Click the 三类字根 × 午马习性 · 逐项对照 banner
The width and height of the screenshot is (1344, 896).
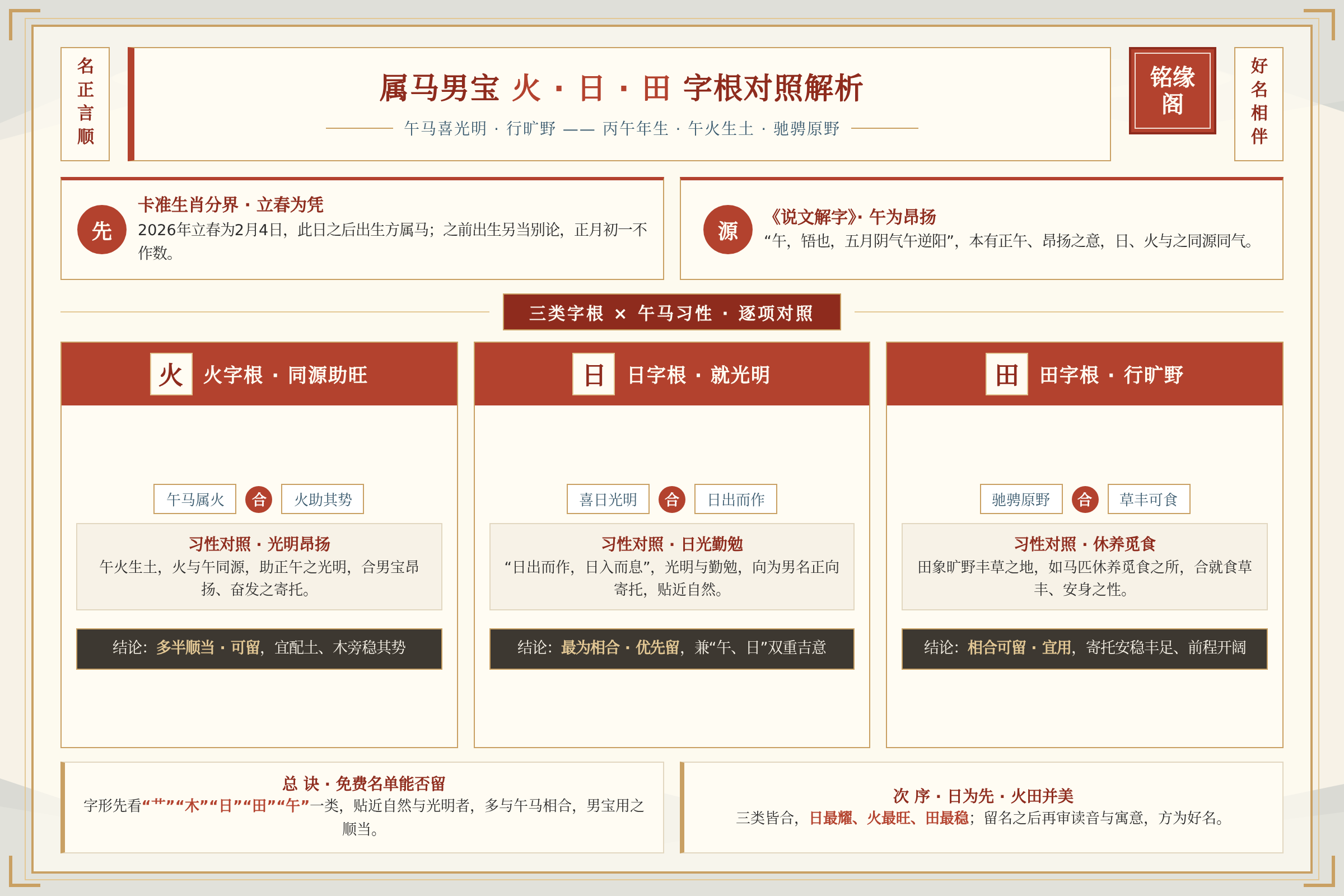tap(671, 312)
